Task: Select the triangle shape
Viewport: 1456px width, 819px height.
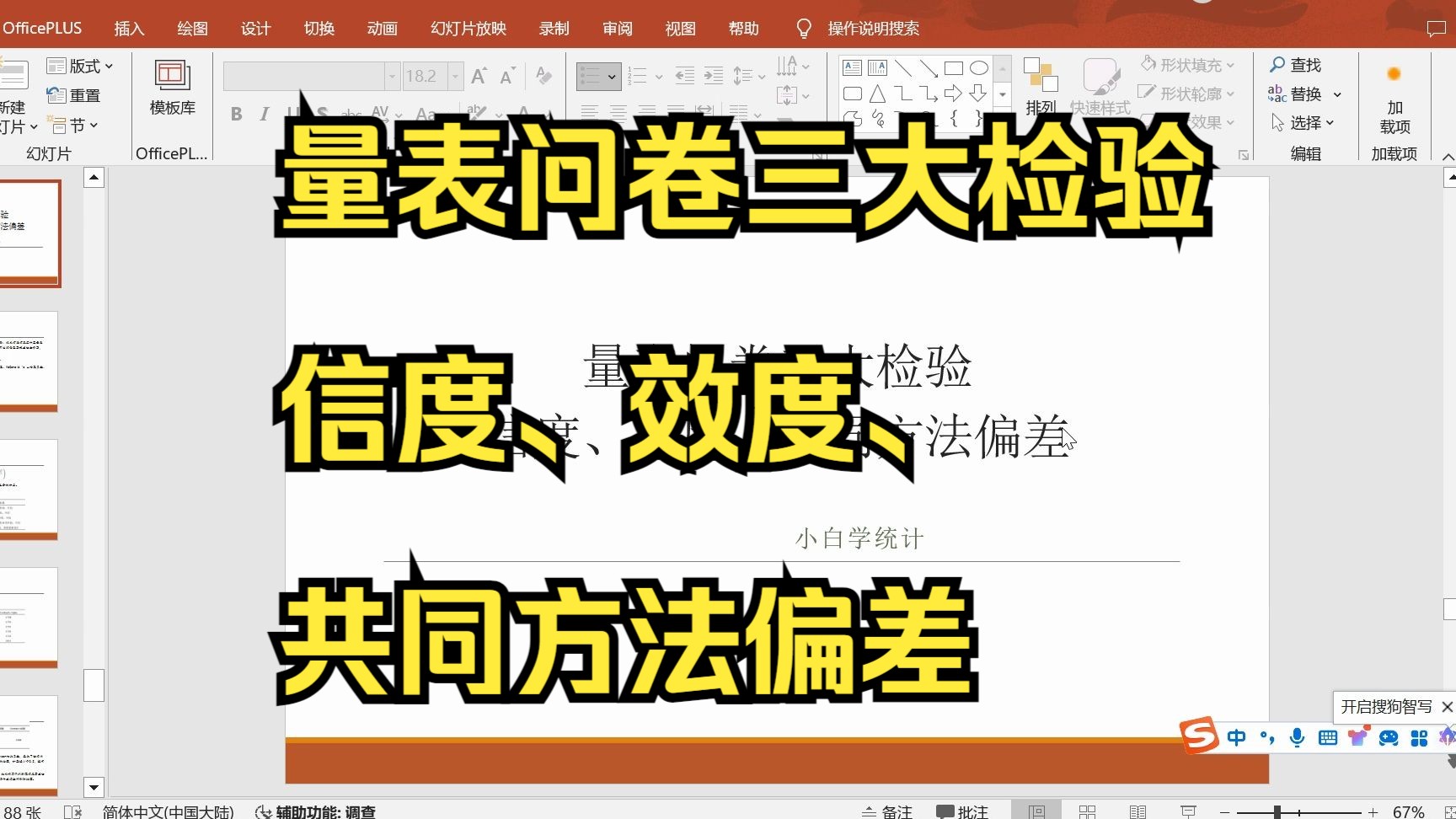Action: (878, 94)
